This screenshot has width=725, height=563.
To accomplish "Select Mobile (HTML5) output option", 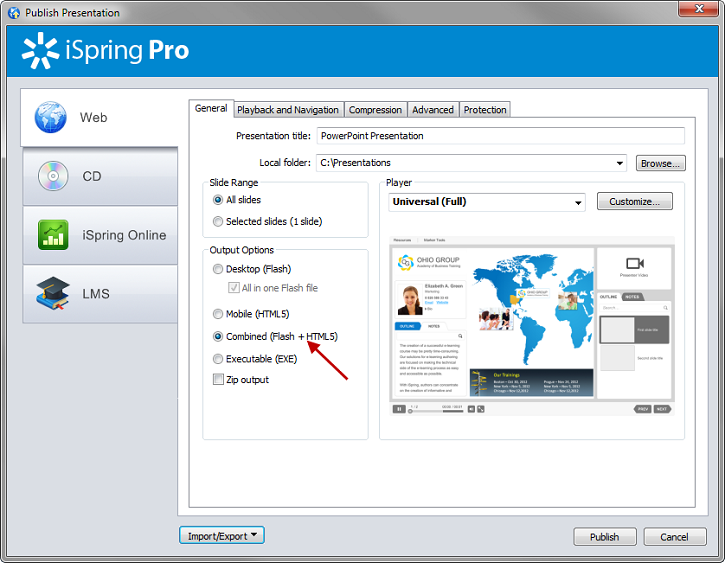I will click(218, 314).
